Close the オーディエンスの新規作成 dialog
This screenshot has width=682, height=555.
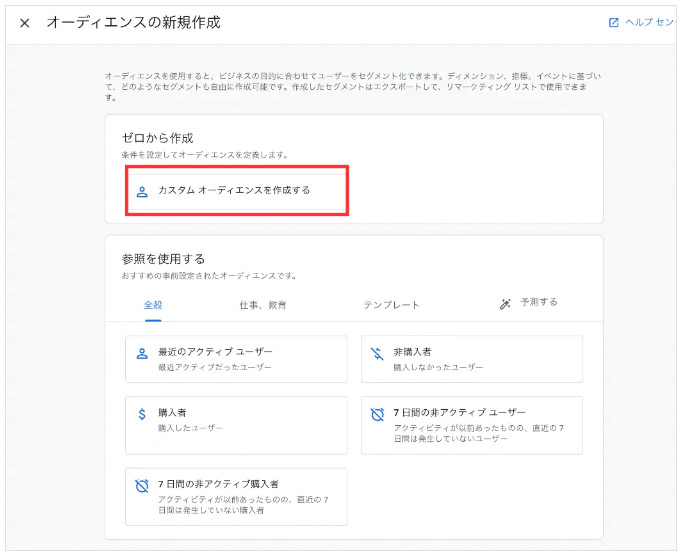[x=25, y=23]
